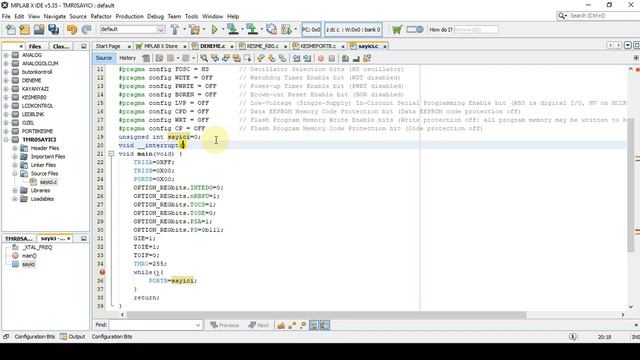Viewport: 640px width, 360px height.
Task: Click the Debug Project toolbar icon
Action: click(x=287, y=29)
